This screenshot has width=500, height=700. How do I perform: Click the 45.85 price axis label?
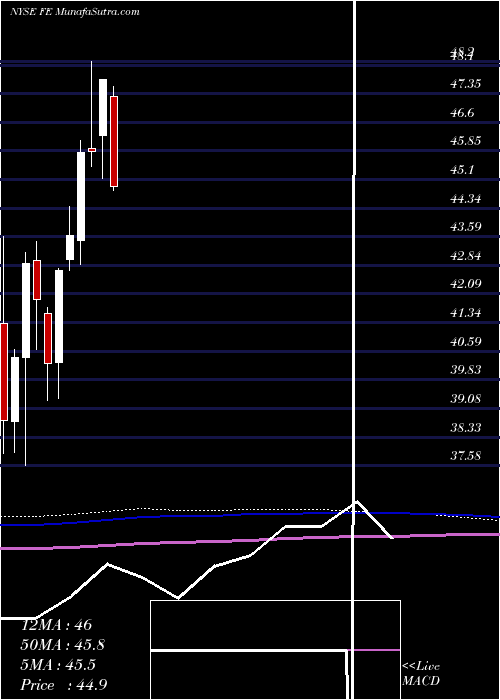coord(466,141)
